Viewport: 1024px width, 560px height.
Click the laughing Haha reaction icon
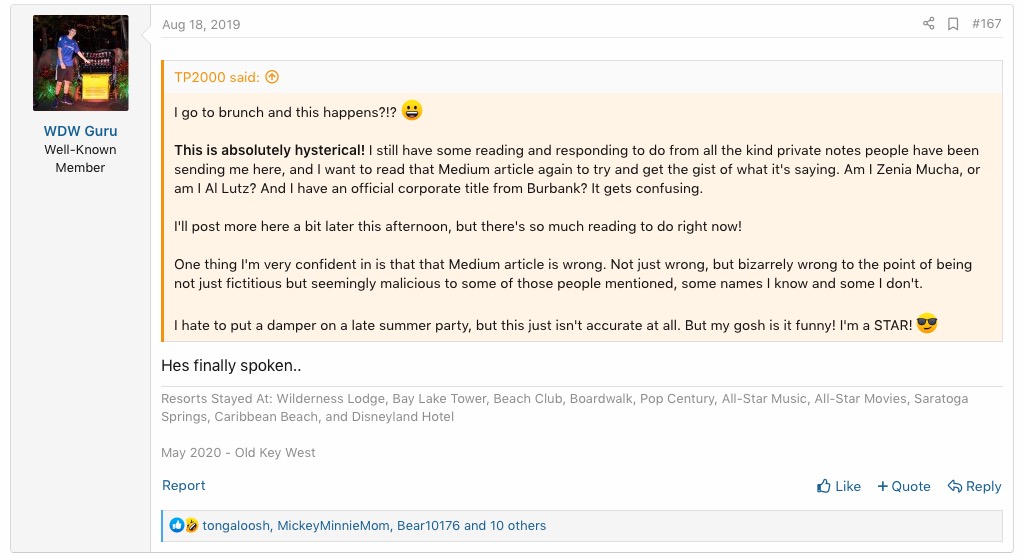[x=191, y=525]
